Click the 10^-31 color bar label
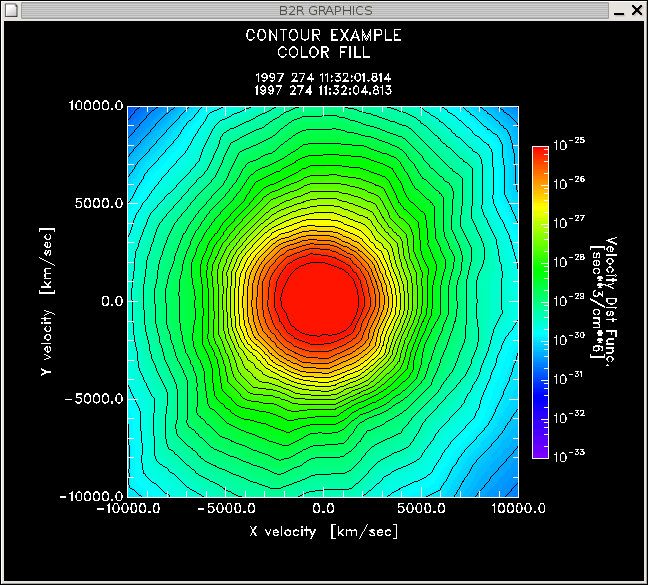 tap(568, 378)
